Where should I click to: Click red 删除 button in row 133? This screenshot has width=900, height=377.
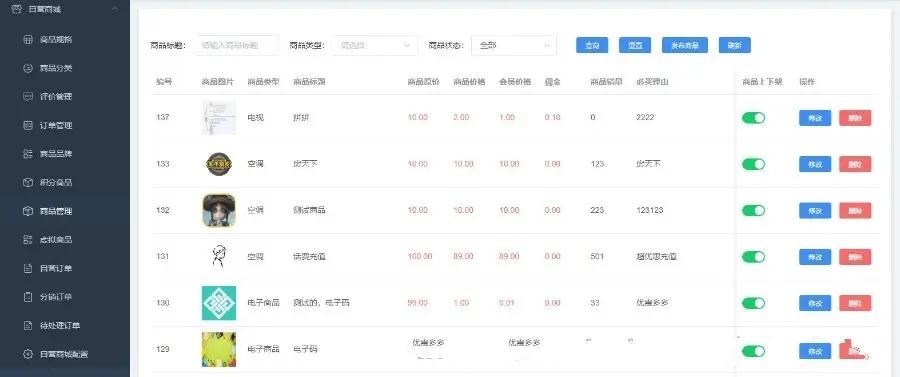(x=855, y=164)
